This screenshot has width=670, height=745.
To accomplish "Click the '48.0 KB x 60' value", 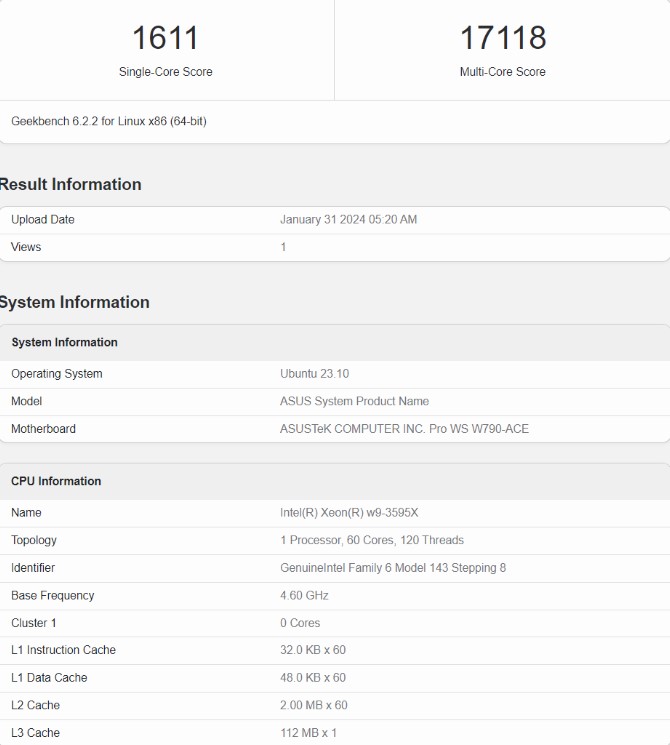I will (x=313, y=678).
